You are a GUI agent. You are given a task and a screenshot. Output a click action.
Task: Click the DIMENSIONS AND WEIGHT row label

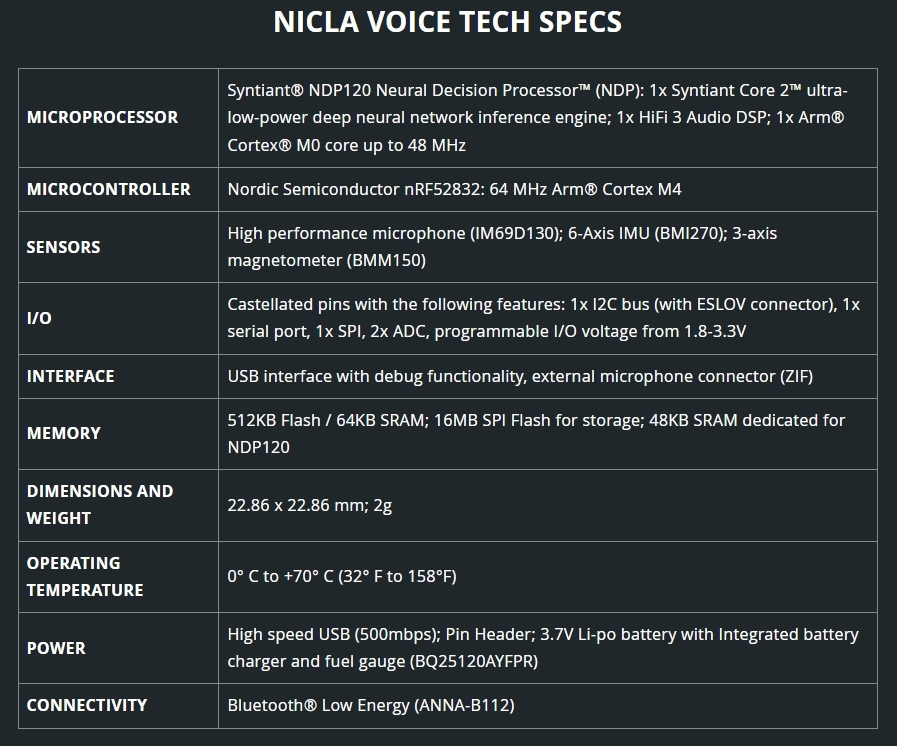[x=100, y=504]
